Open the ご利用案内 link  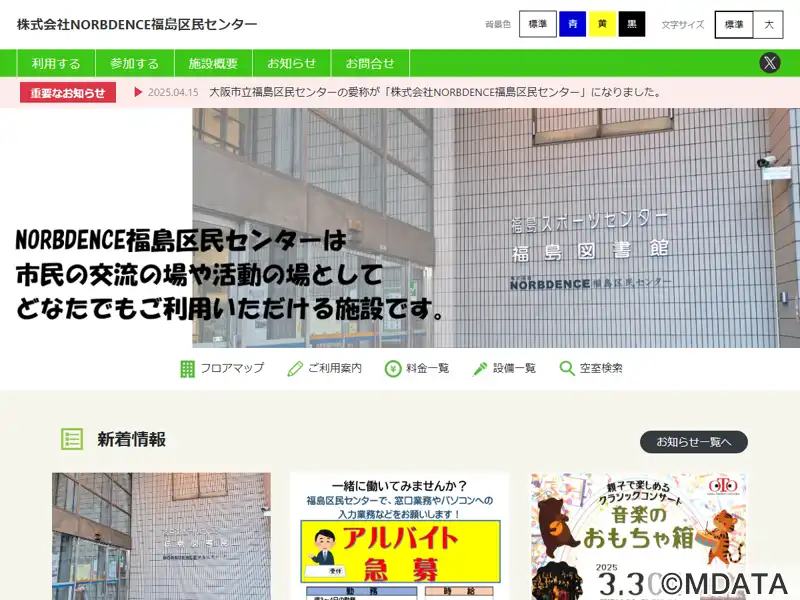(335, 368)
